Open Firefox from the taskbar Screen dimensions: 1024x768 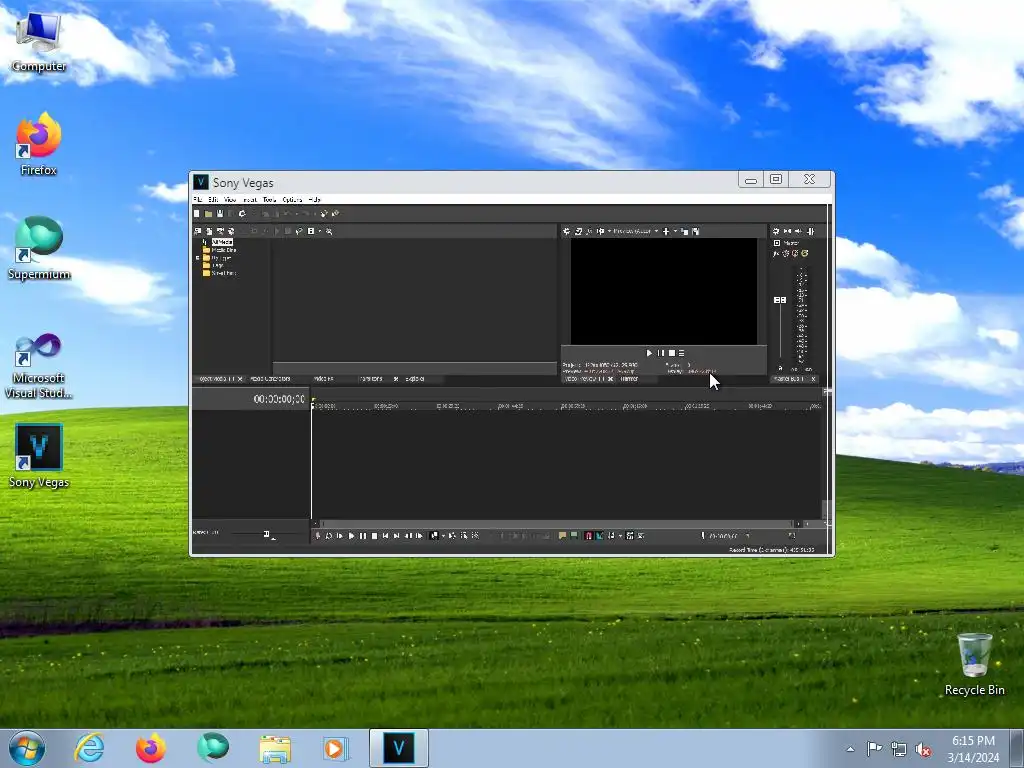(150, 748)
